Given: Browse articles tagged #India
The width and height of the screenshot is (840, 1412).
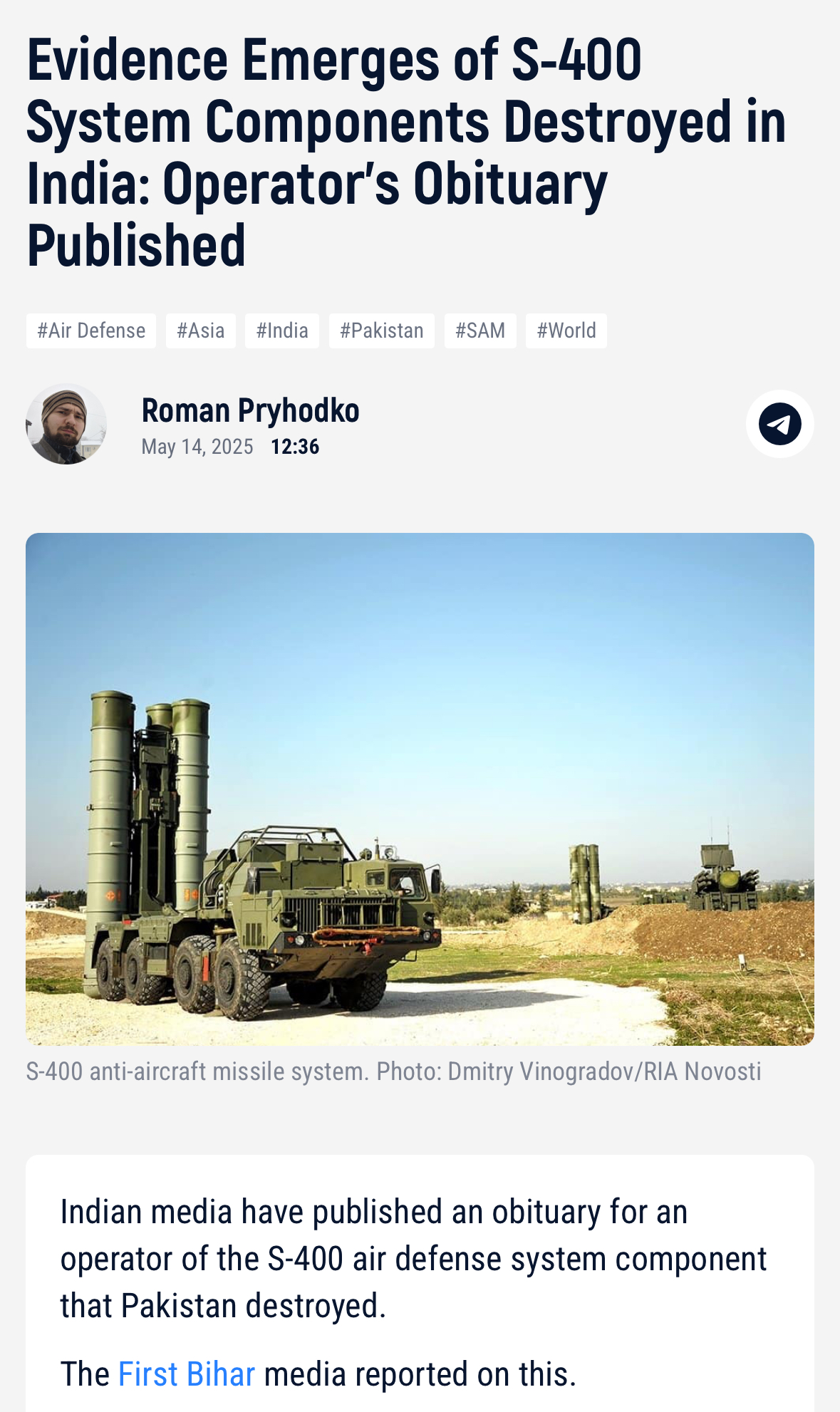Looking at the screenshot, I should (x=282, y=331).
